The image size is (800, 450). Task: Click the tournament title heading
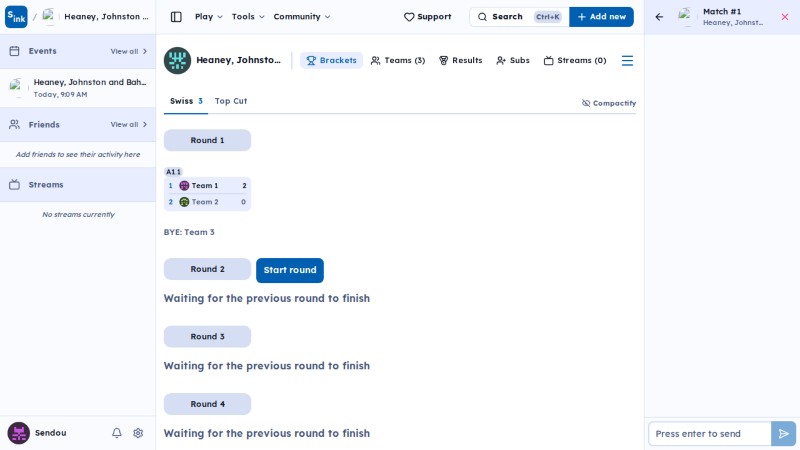[x=238, y=60]
